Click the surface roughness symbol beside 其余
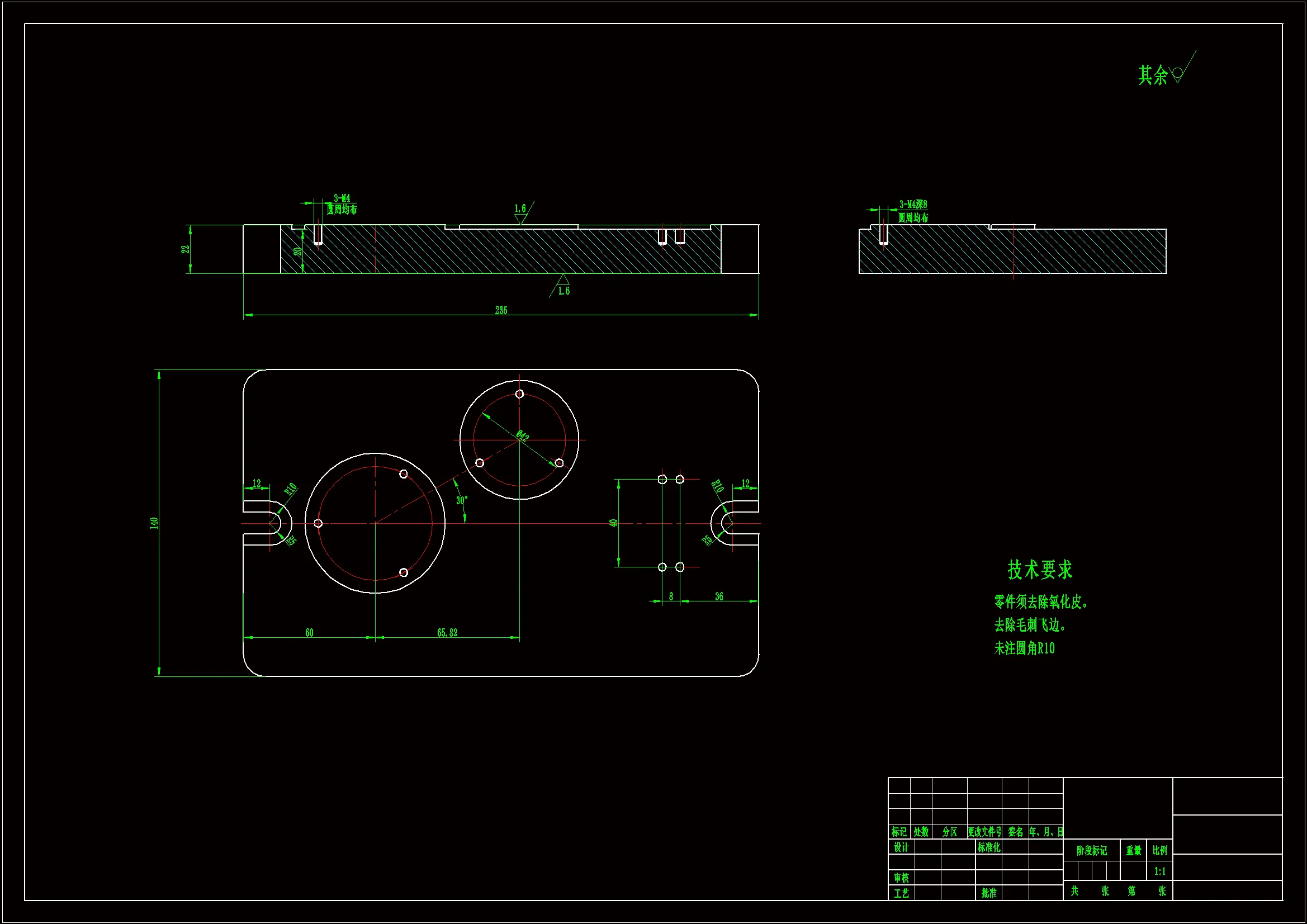Image resolution: width=1307 pixels, height=924 pixels. 1179,74
